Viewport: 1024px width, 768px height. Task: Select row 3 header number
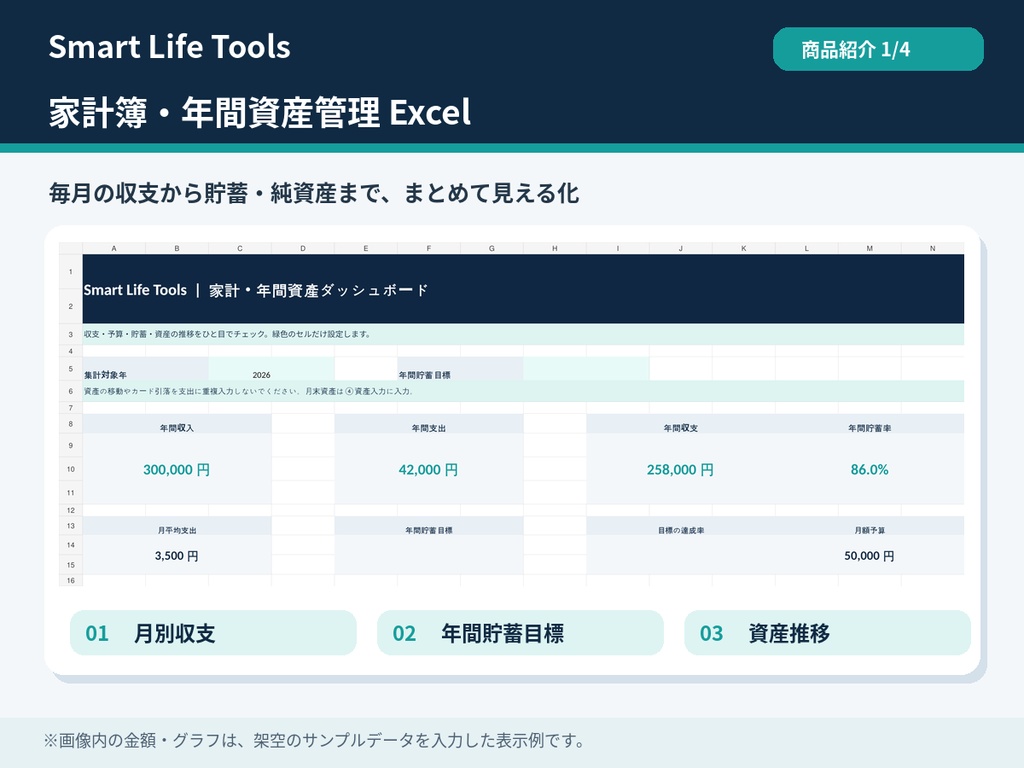tap(71, 334)
